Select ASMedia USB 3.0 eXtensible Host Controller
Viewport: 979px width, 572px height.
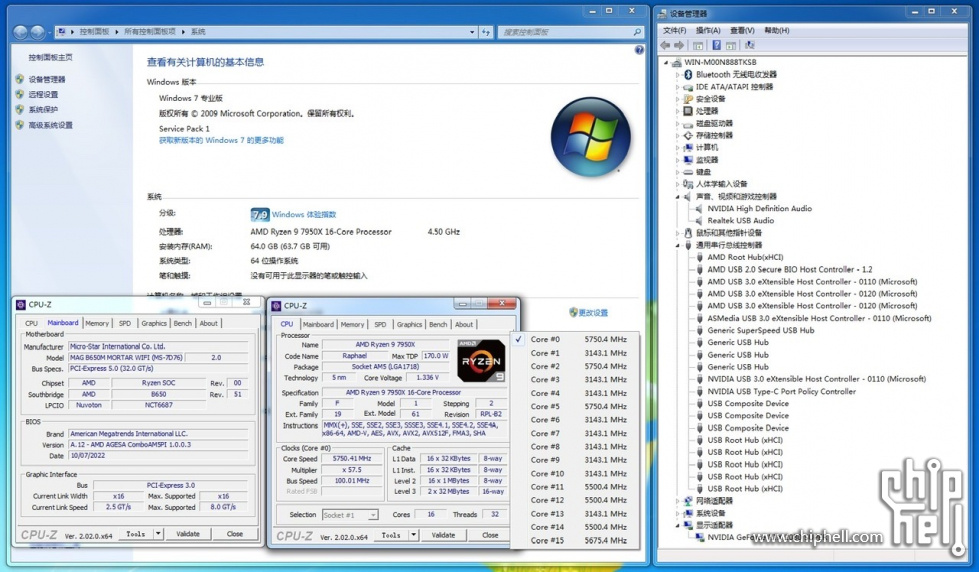(x=819, y=318)
